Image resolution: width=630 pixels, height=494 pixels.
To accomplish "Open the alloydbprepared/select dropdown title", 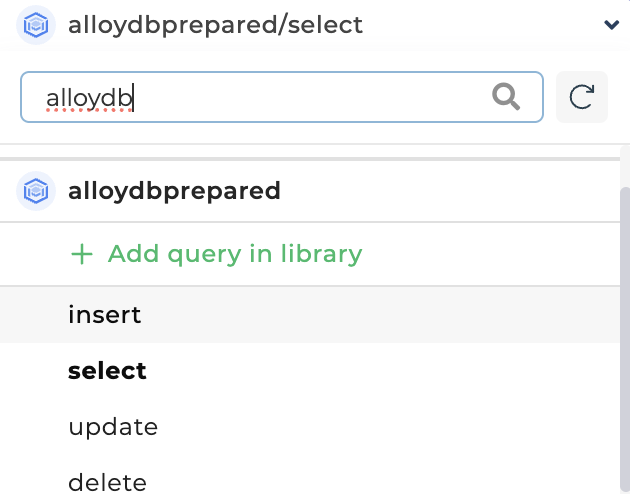I will (x=214, y=26).
